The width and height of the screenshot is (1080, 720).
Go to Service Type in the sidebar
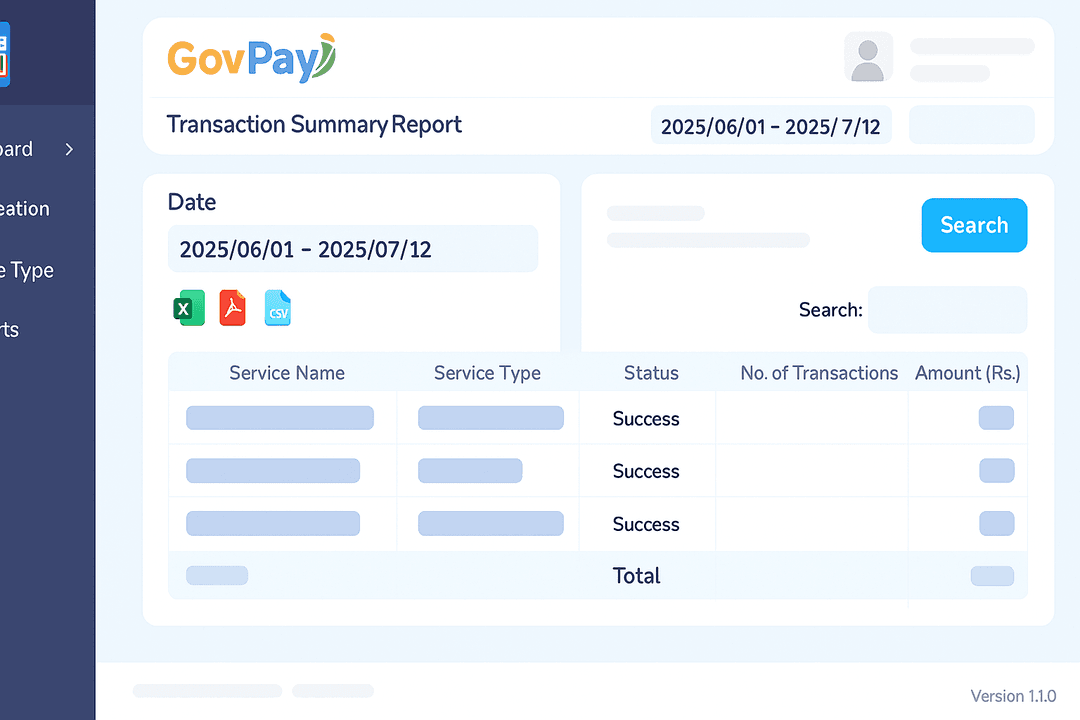28,271
